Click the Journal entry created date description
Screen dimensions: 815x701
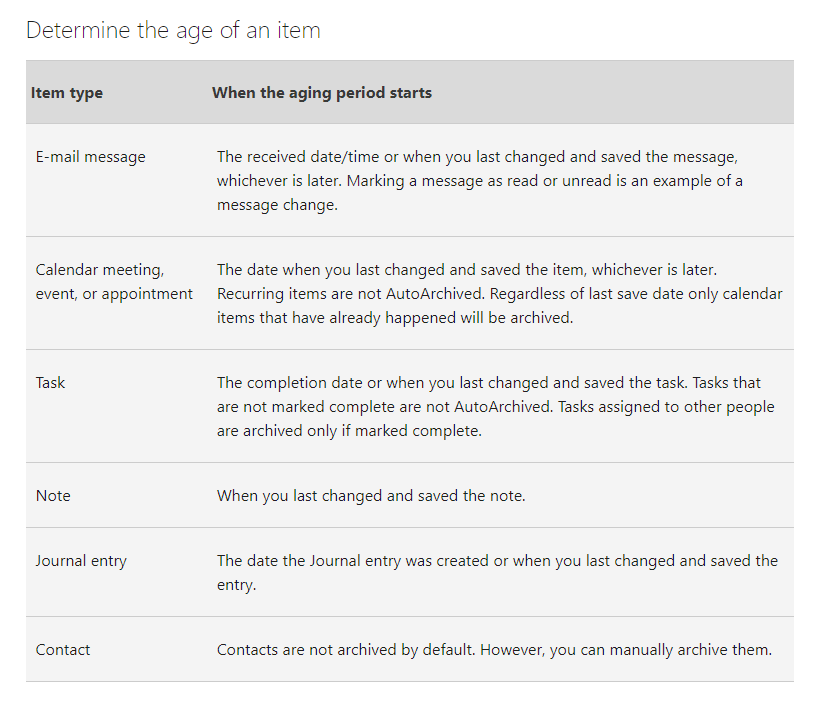pos(497,572)
